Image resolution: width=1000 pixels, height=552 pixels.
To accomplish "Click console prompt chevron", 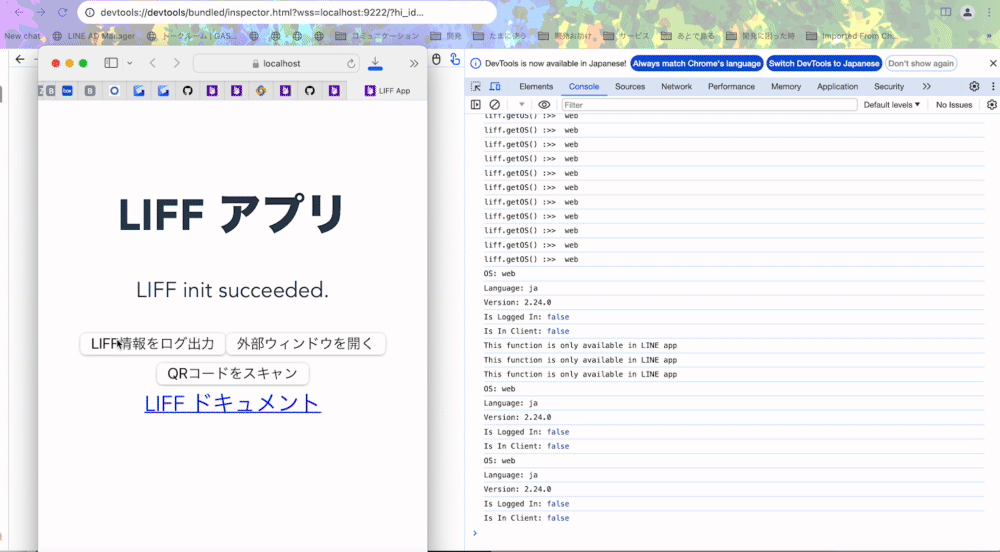I will tap(474, 533).
